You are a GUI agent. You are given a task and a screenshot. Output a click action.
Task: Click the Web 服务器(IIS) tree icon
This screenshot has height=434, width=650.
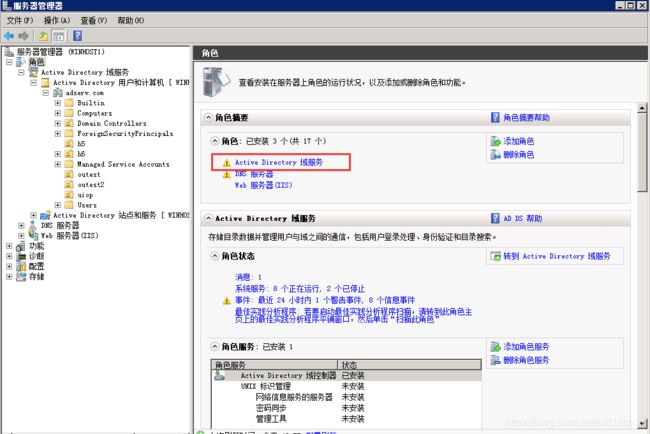point(33,235)
